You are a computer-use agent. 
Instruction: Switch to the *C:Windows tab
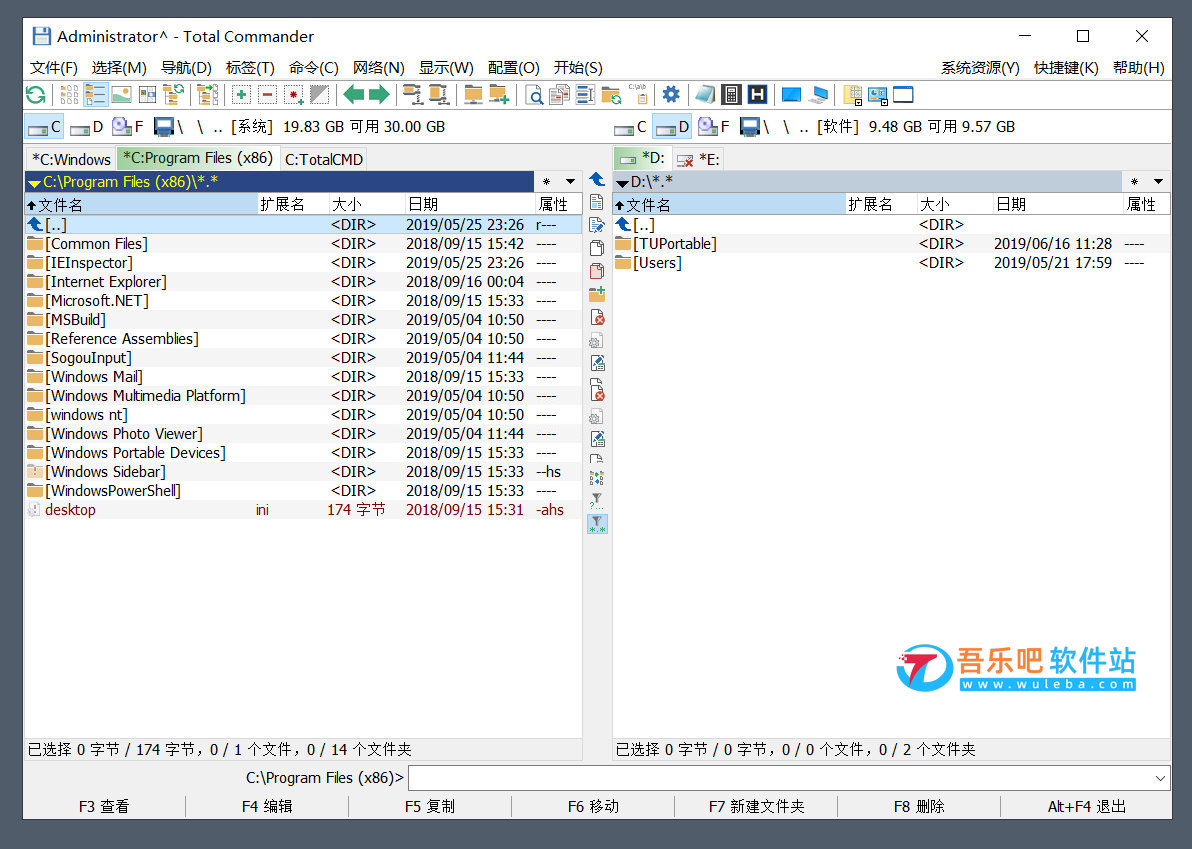(x=71, y=160)
